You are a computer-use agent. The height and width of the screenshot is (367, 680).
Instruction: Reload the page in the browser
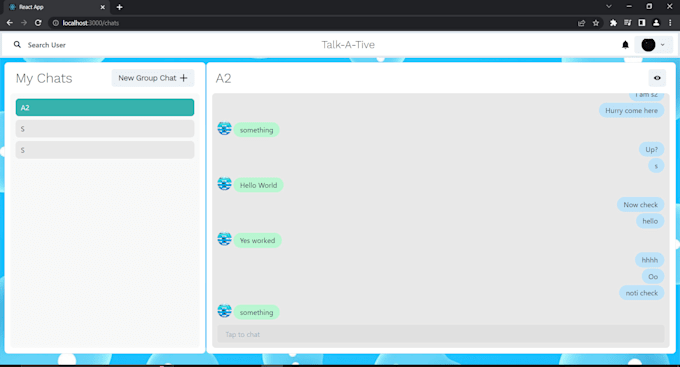coord(38,23)
